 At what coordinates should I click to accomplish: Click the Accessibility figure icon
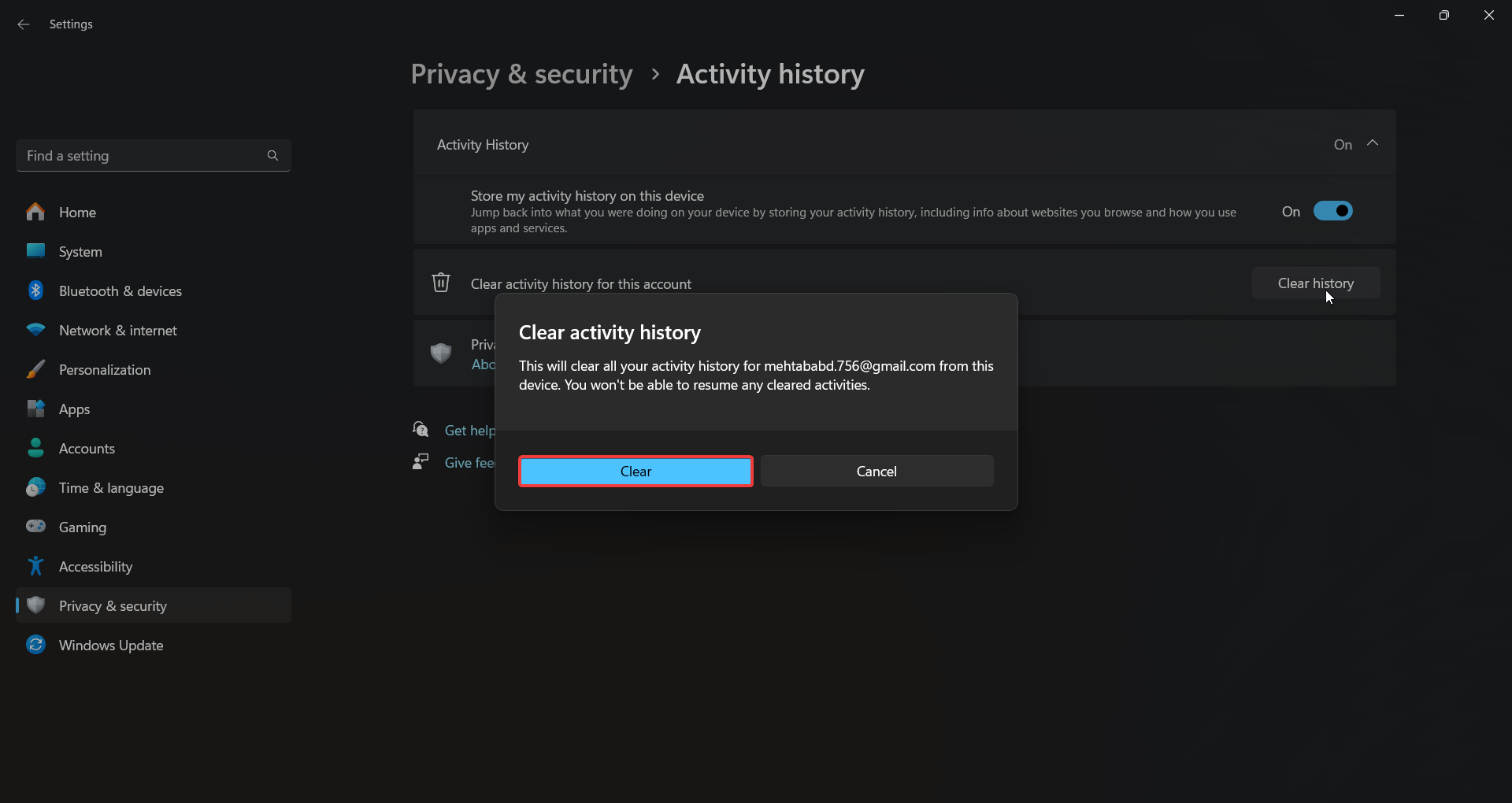pyautogui.click(x=35, y=566)
